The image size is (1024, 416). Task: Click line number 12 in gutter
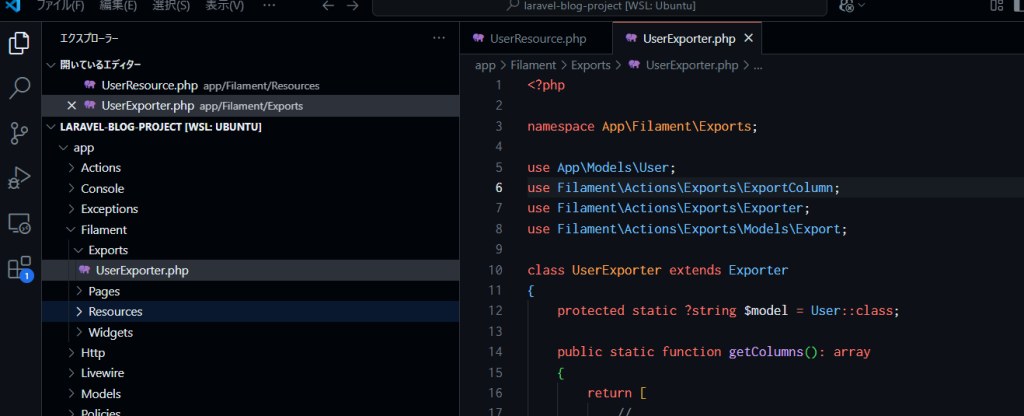[x=495, y=311]
